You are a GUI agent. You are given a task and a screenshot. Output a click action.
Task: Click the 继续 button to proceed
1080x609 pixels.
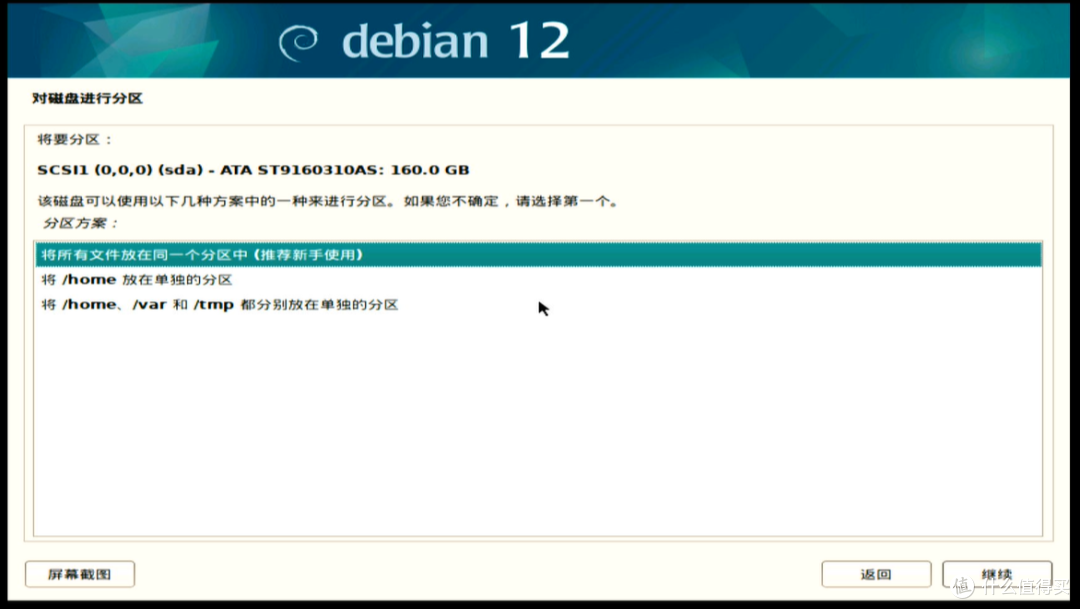[996, 573]
